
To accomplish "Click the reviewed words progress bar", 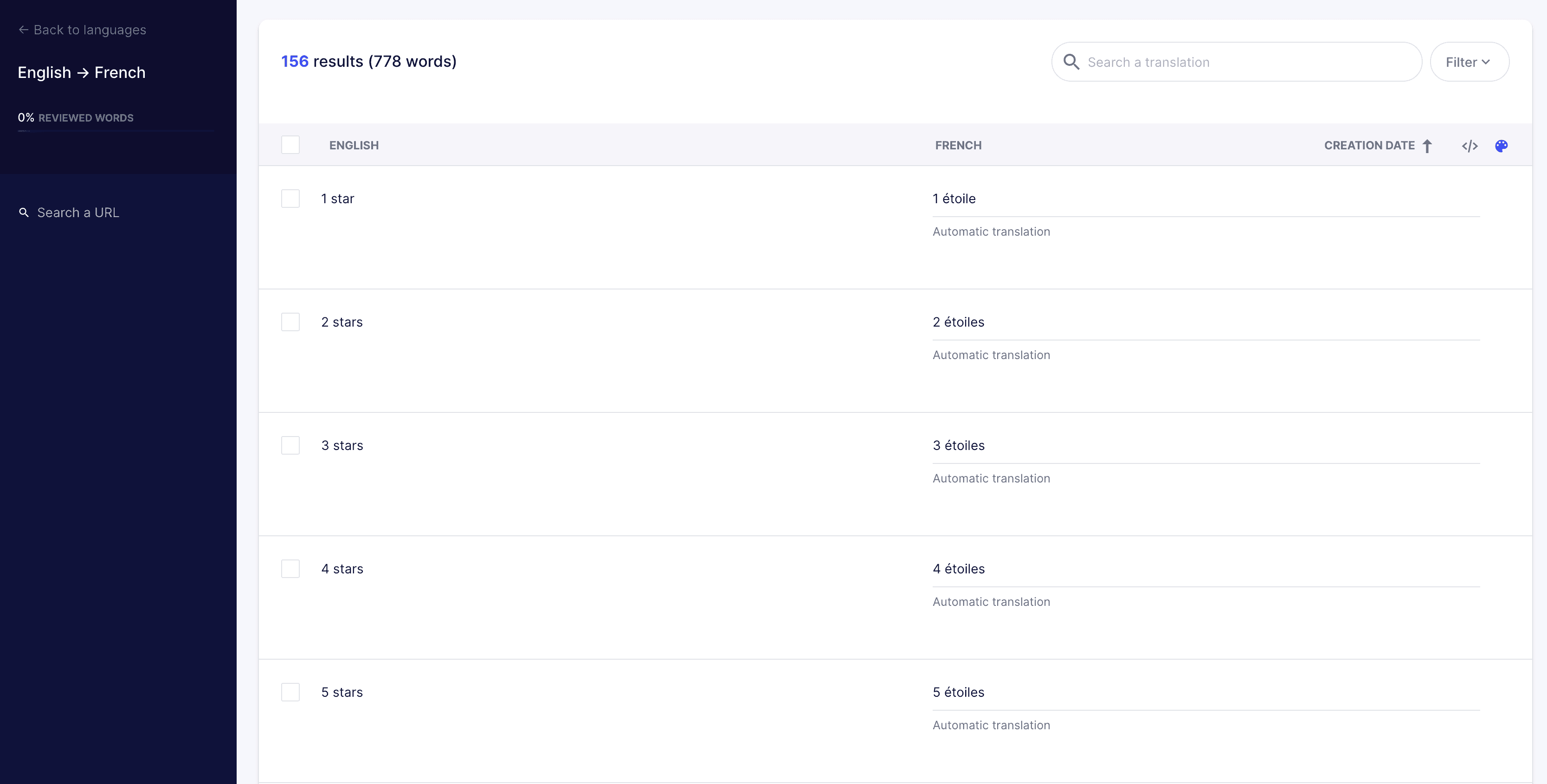I will (115, 130).
